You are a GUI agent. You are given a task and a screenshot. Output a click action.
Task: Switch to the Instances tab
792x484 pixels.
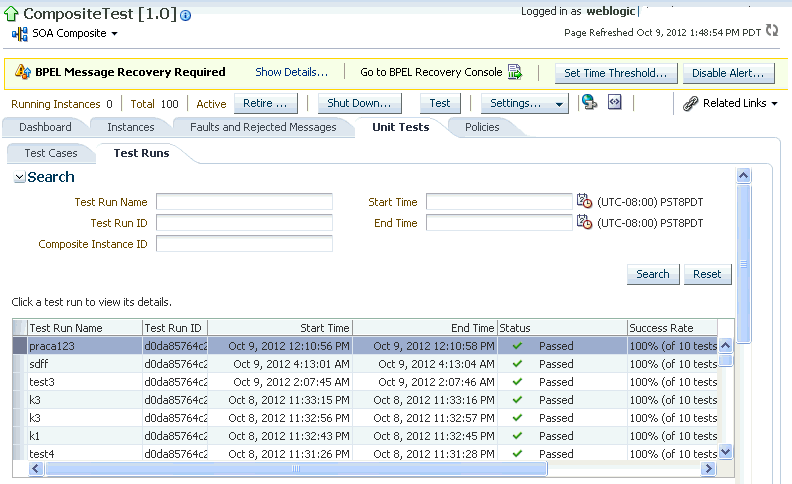coord(130,127)
